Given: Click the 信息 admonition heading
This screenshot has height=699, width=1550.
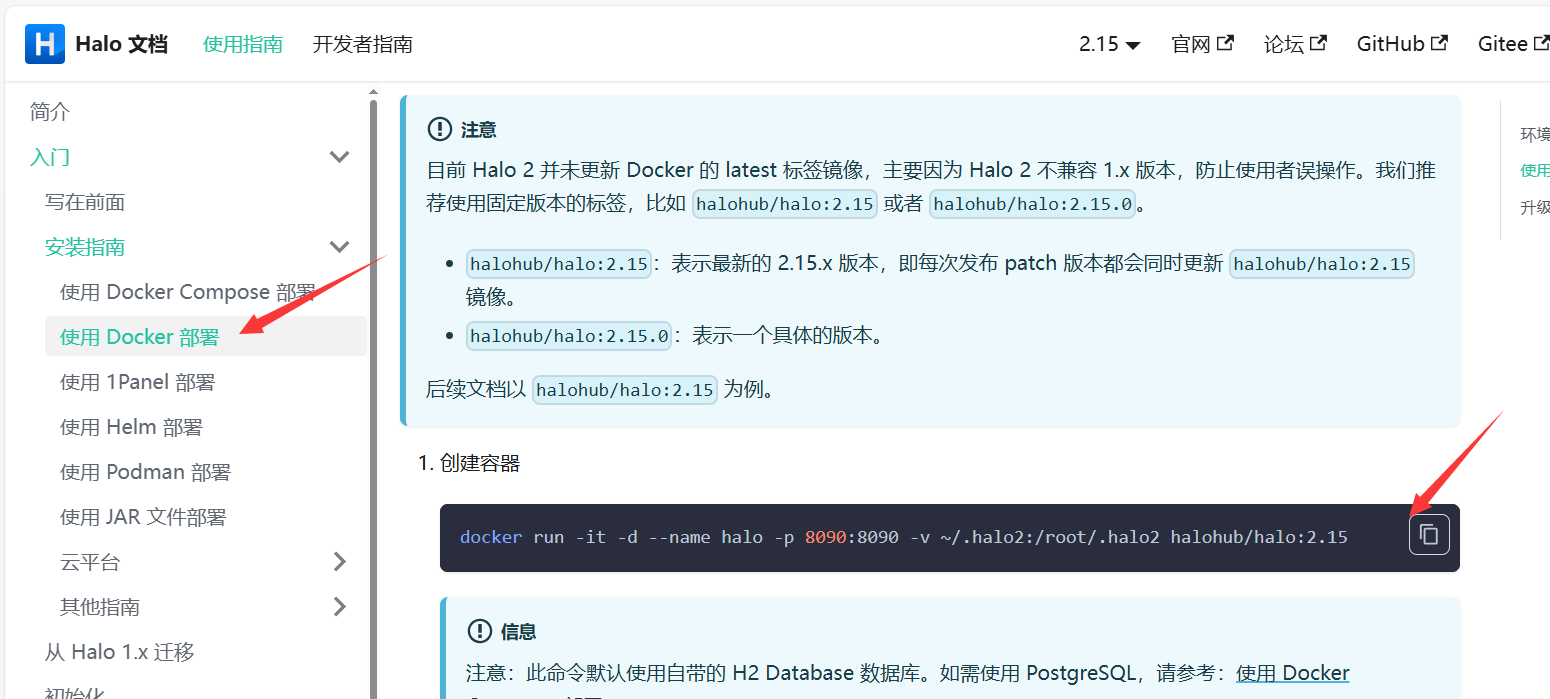Looking at the screenshot, I should tap(519, 631).
